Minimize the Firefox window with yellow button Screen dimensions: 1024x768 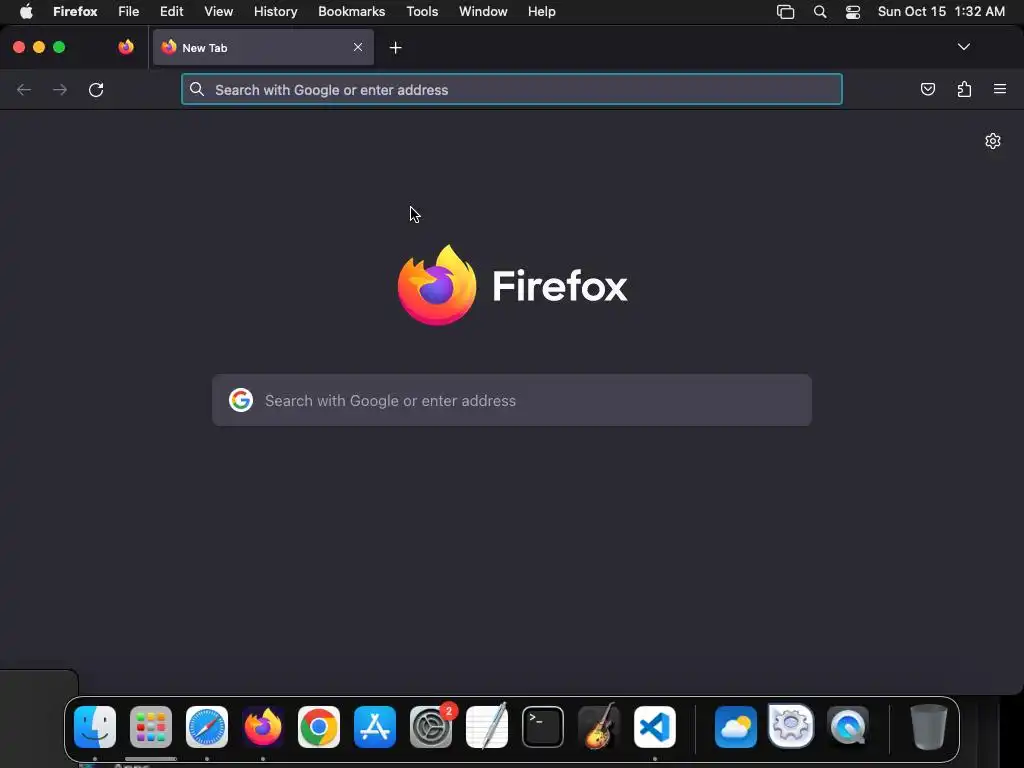coord(39,47)
